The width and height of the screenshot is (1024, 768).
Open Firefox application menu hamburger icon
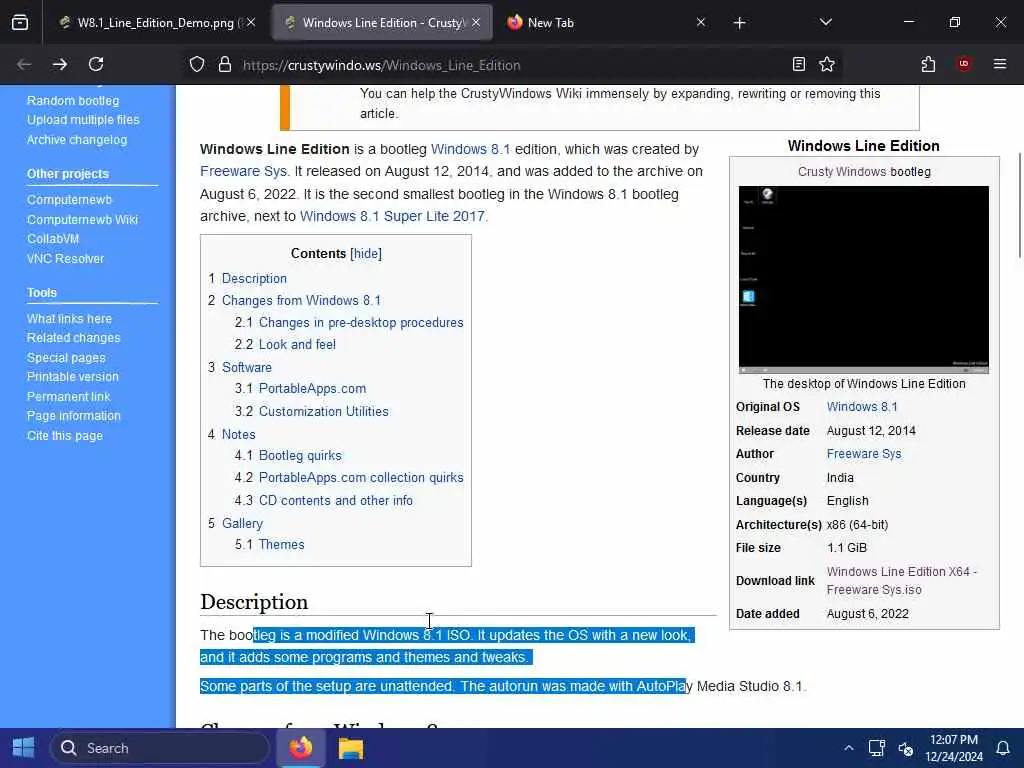coord(999,64)
